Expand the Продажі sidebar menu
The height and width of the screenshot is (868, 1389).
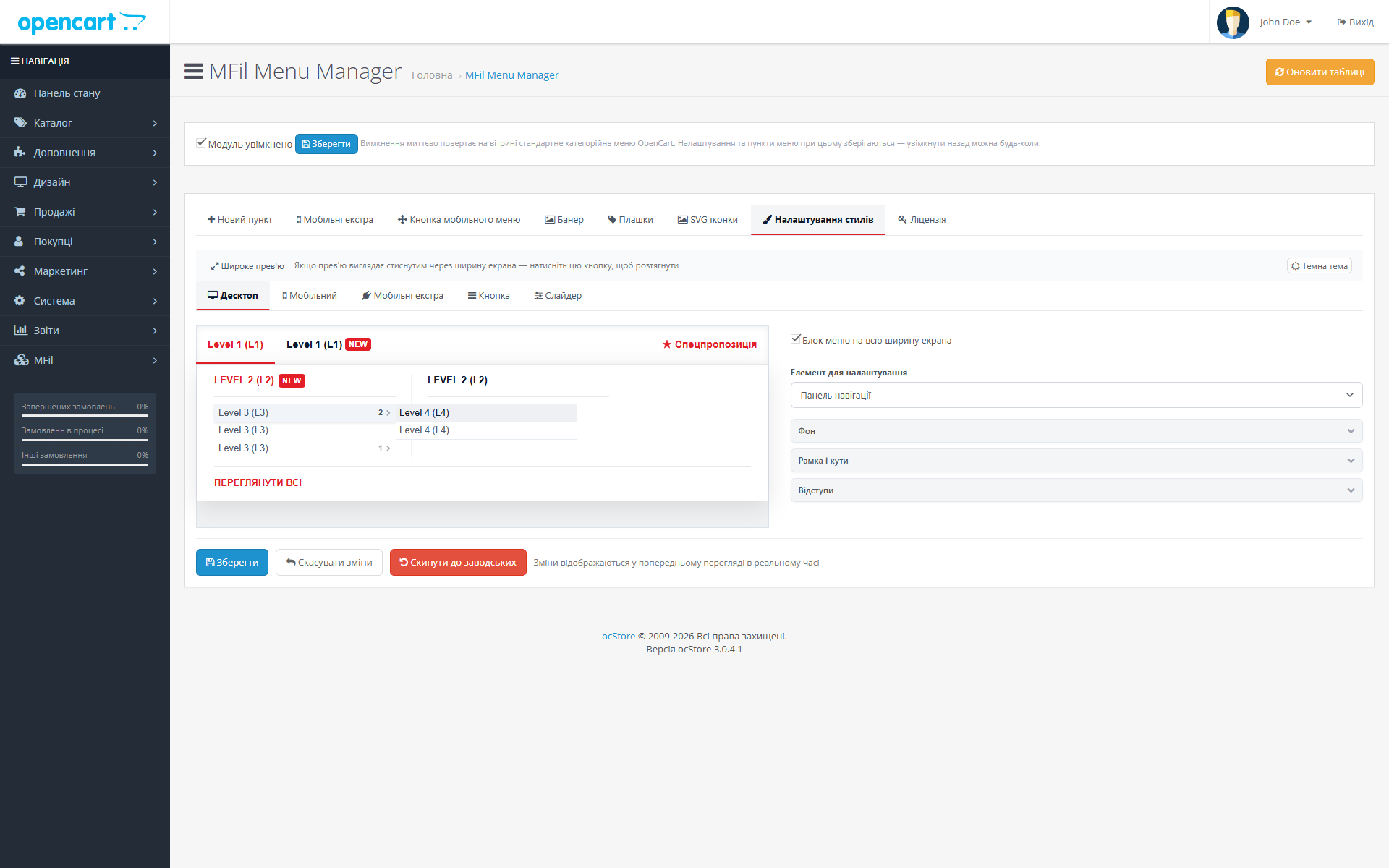(85, 212)
